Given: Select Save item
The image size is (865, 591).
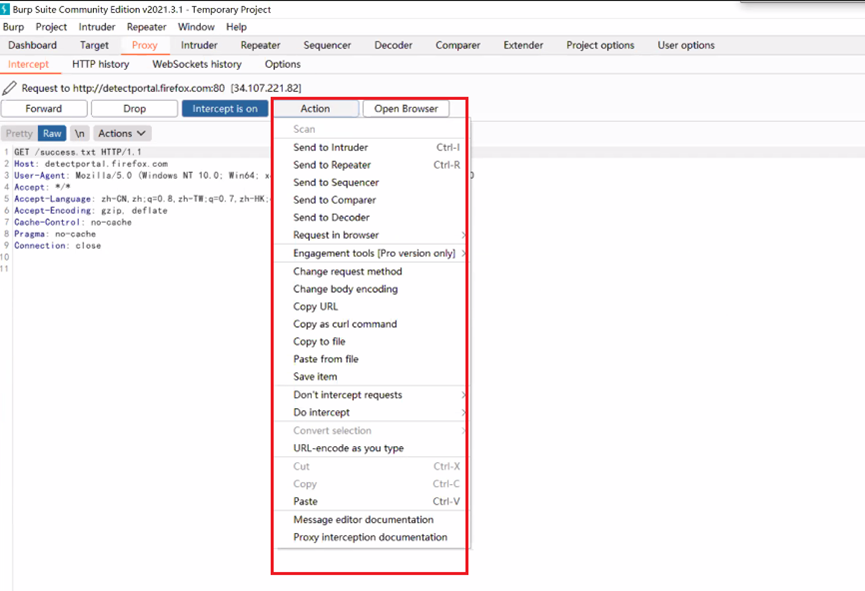Looking at the screenshot, I should (371, 377).
